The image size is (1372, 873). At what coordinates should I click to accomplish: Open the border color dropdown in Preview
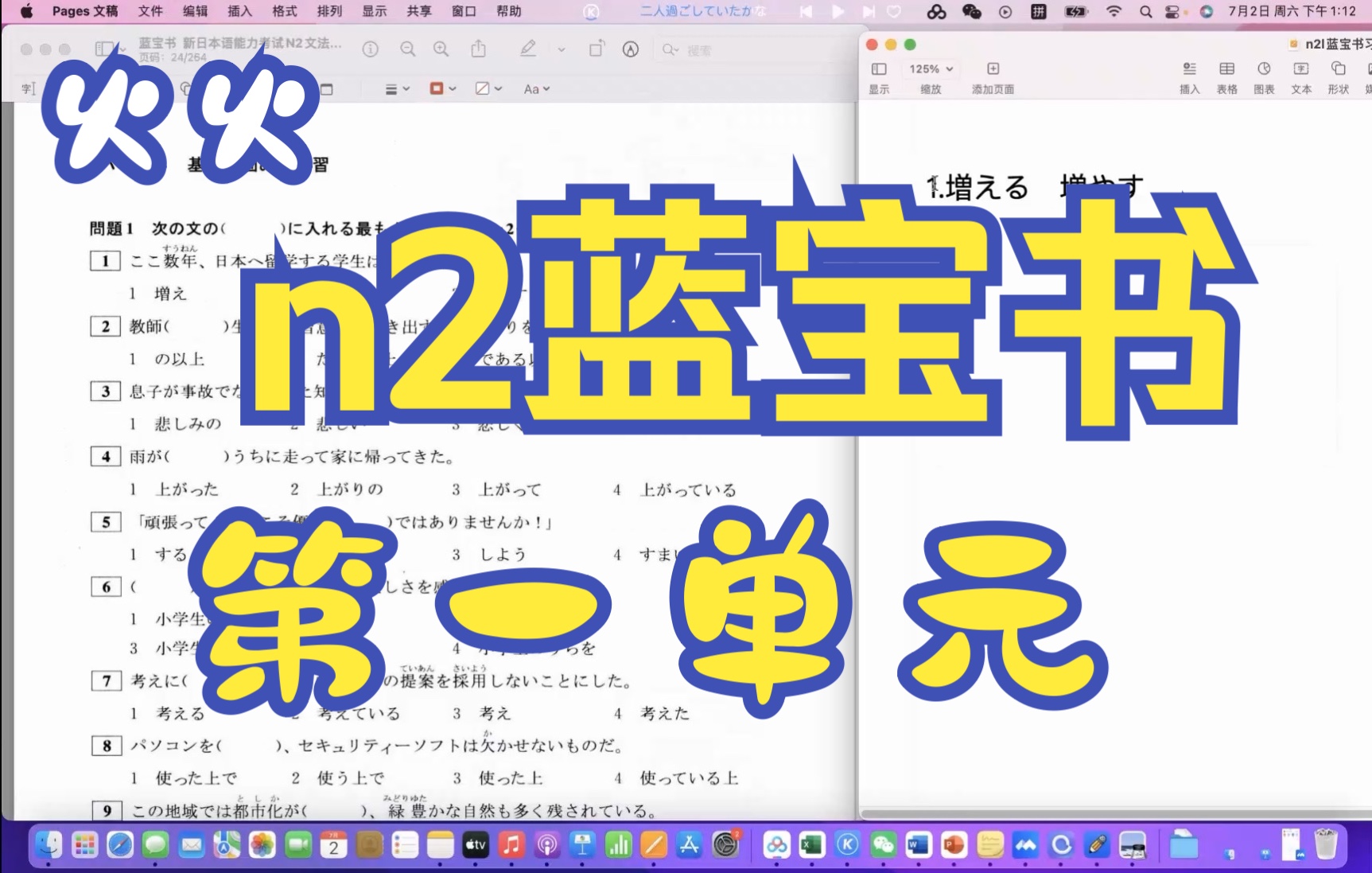(443, 89)
